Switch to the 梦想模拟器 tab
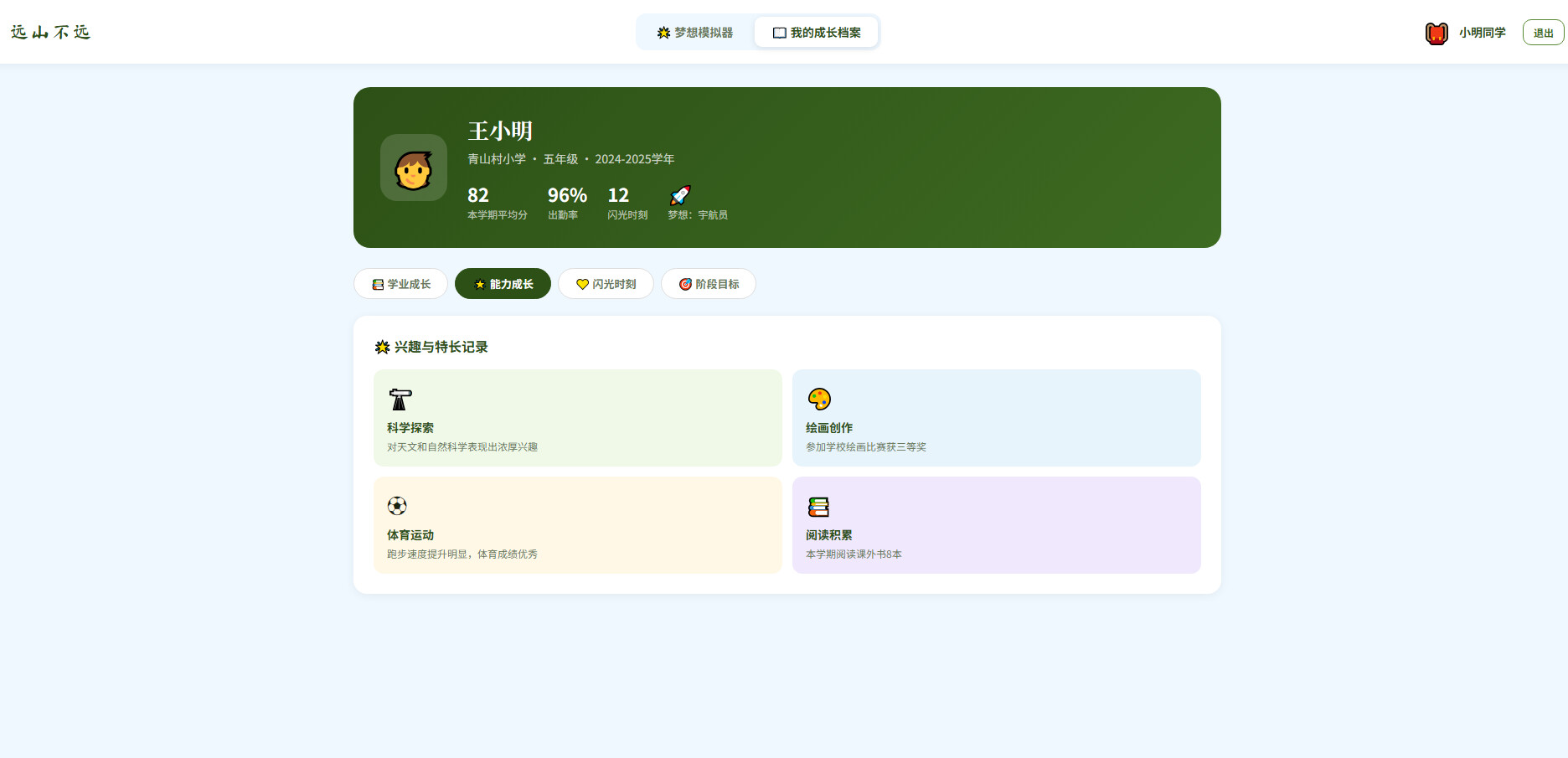Screen dimensions: 1568x758 (694, 33)
